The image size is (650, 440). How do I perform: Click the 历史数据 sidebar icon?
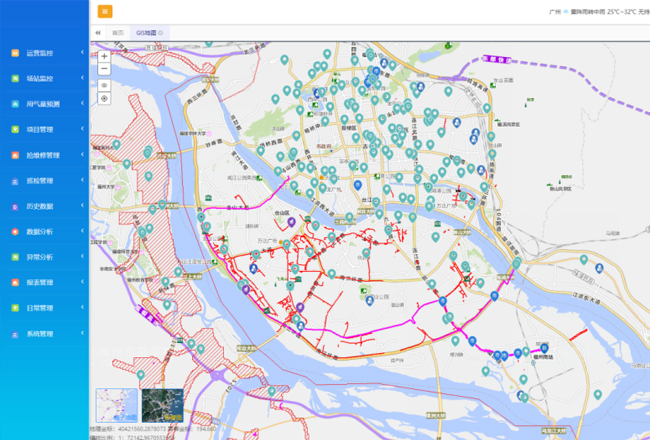[x=15, y=206]
